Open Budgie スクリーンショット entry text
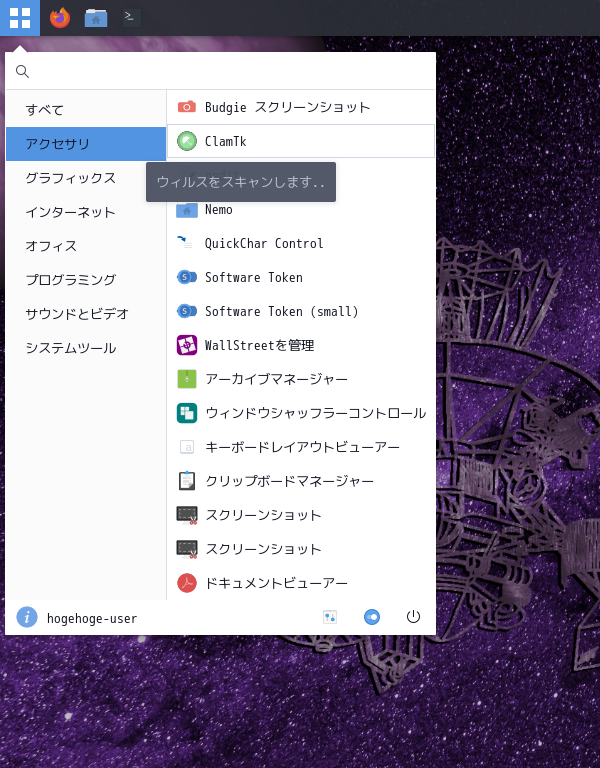This screenshot has height=768, width=600. pyautogui.click(x=287, y=107)
